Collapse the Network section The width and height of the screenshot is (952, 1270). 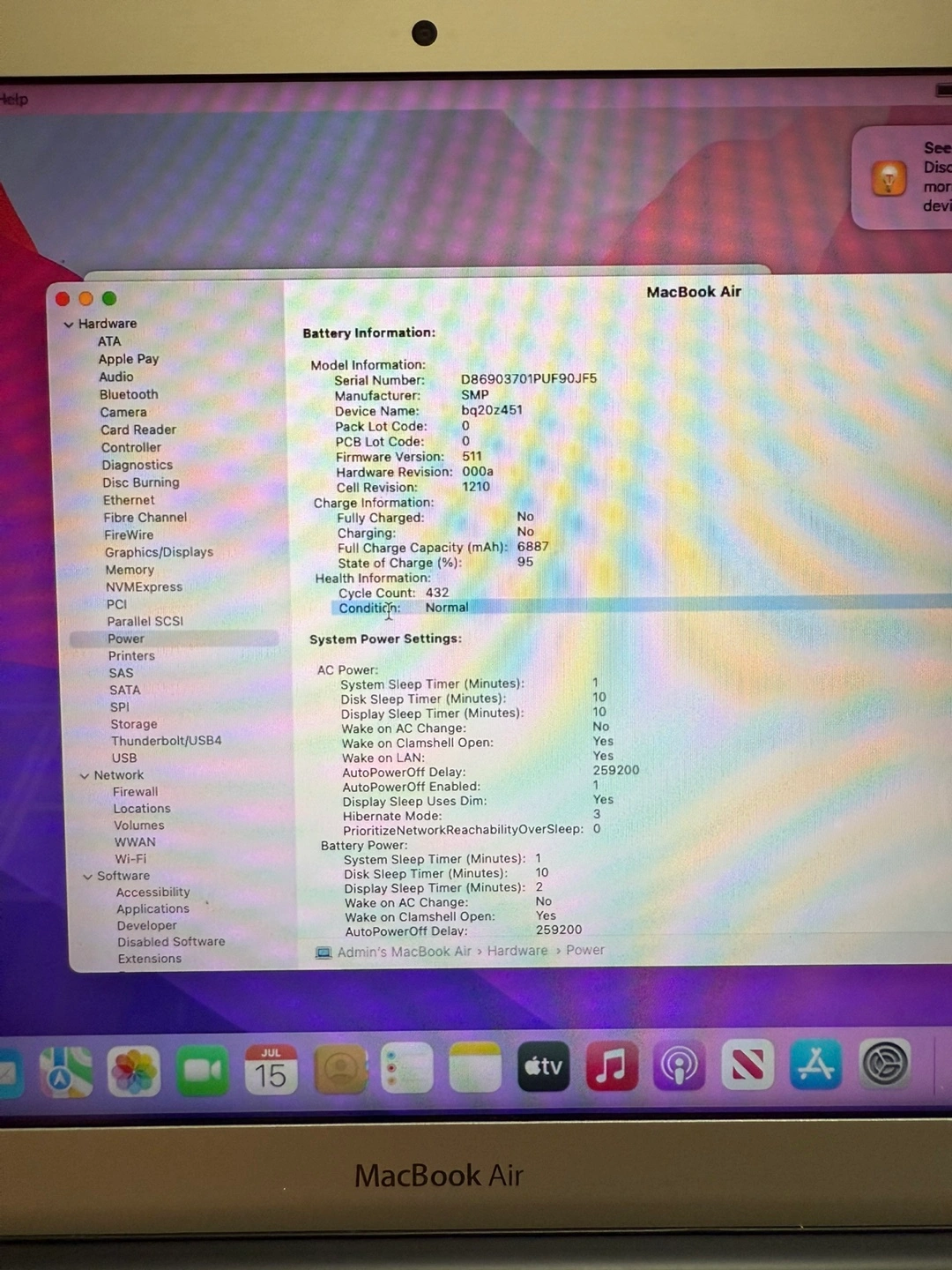(85, 776)
